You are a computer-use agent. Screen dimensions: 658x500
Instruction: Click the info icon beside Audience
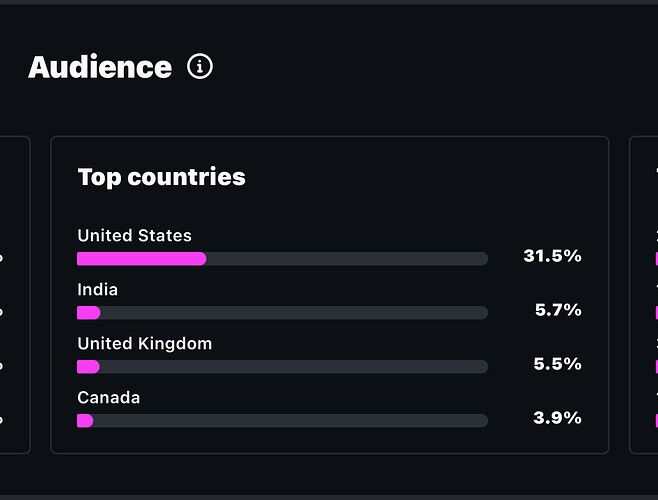[200, 67]
